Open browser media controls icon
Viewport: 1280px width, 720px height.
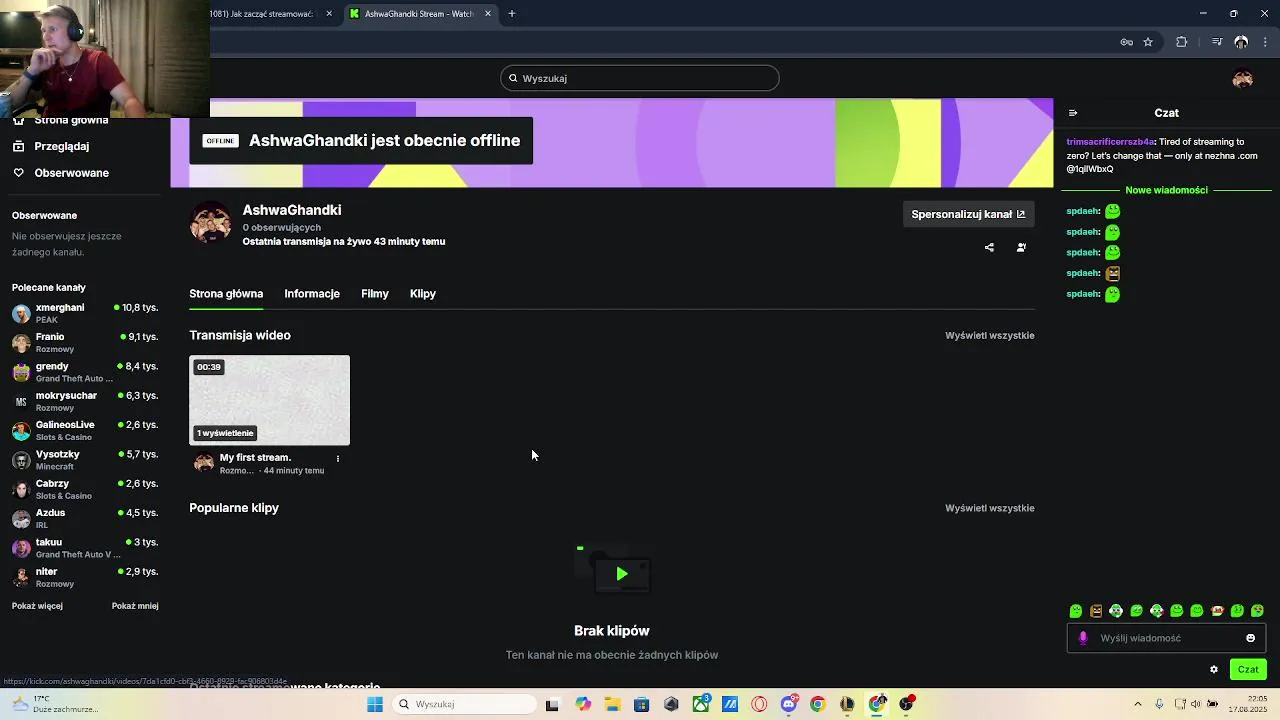pyautogui.click(x=1217, y=42)
